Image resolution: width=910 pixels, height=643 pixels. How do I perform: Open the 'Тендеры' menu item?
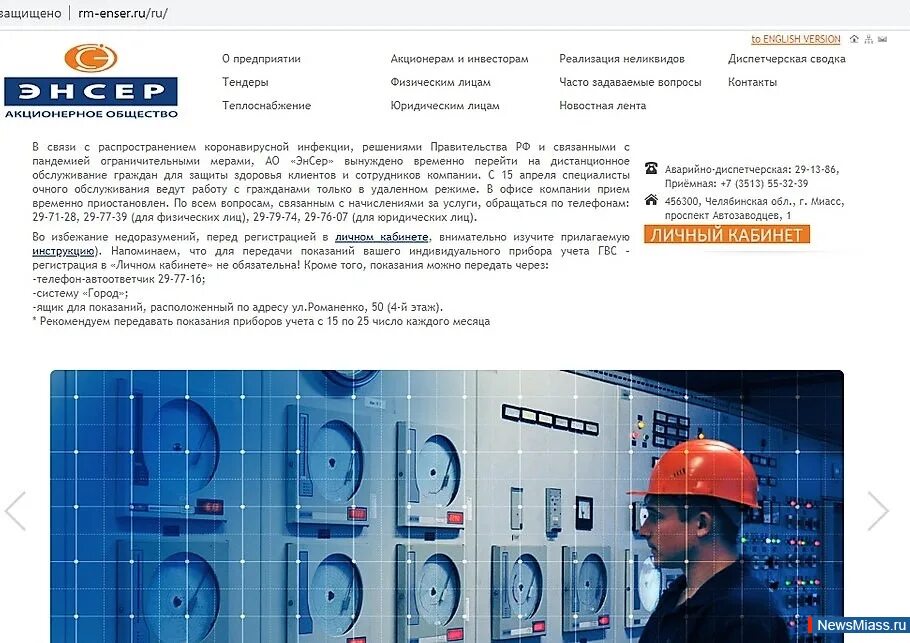(x=245, y=82)
